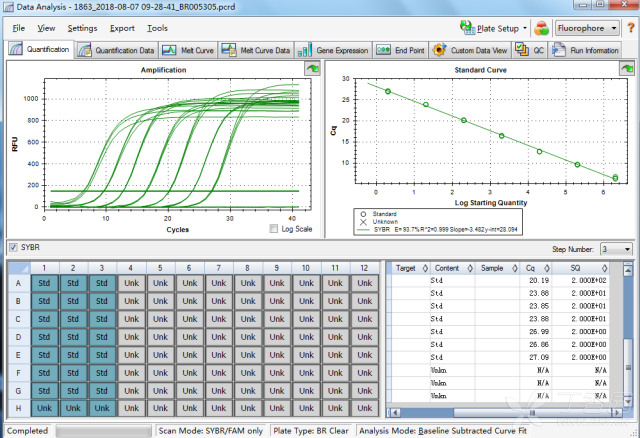640x438 pixels.
Task: Click the Scan Mode SYBR/FAM only status
Action: point(210,431)
